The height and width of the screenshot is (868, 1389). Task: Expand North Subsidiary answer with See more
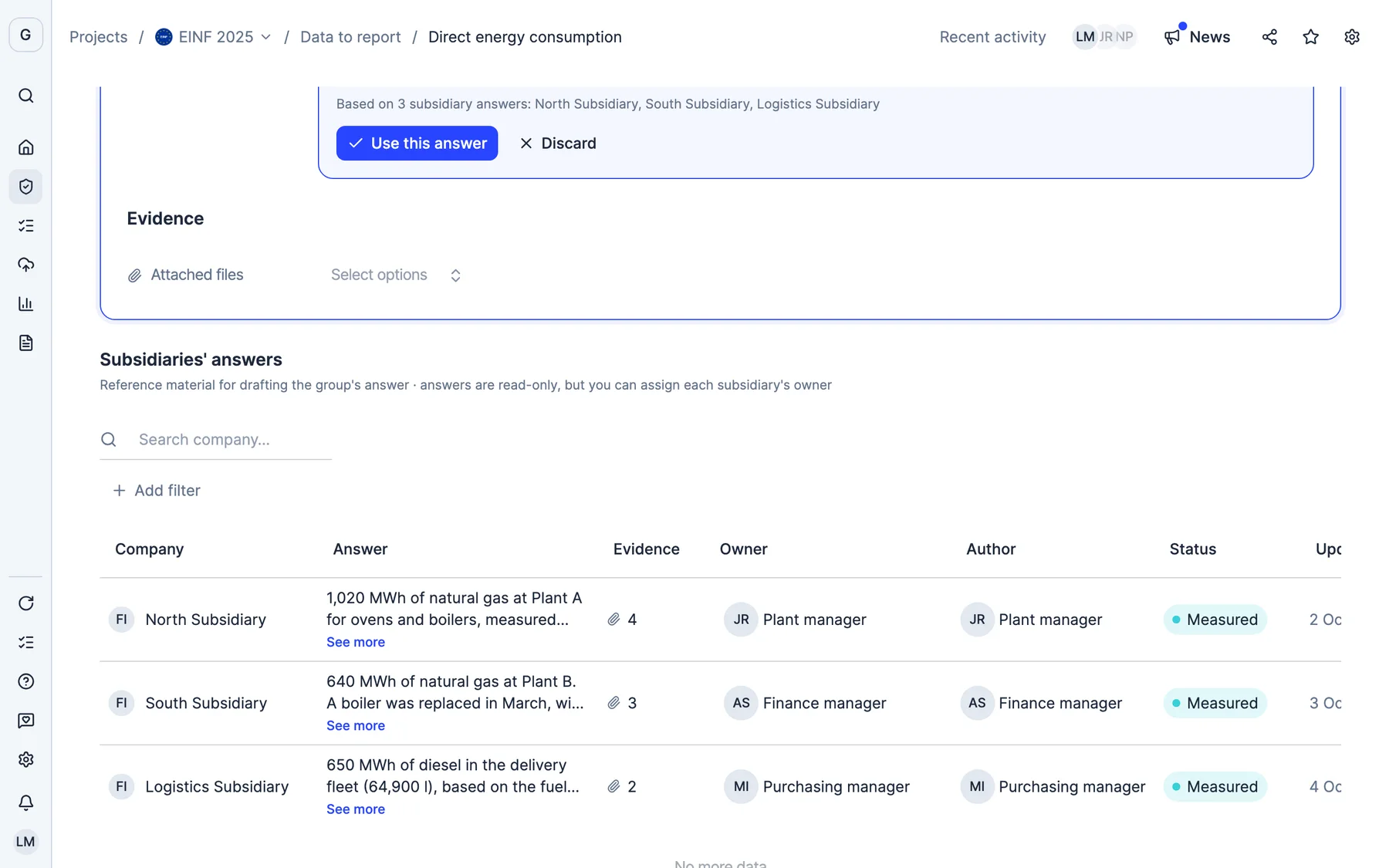pyautogui.click(x=355, y=642)
